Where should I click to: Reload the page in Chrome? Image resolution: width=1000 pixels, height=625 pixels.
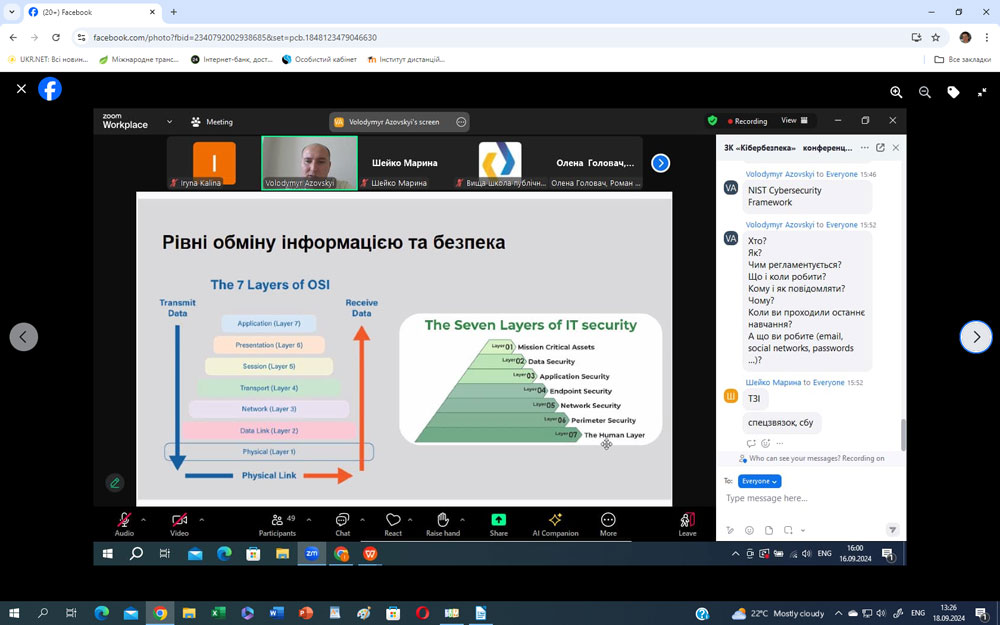tap(56, 37)
